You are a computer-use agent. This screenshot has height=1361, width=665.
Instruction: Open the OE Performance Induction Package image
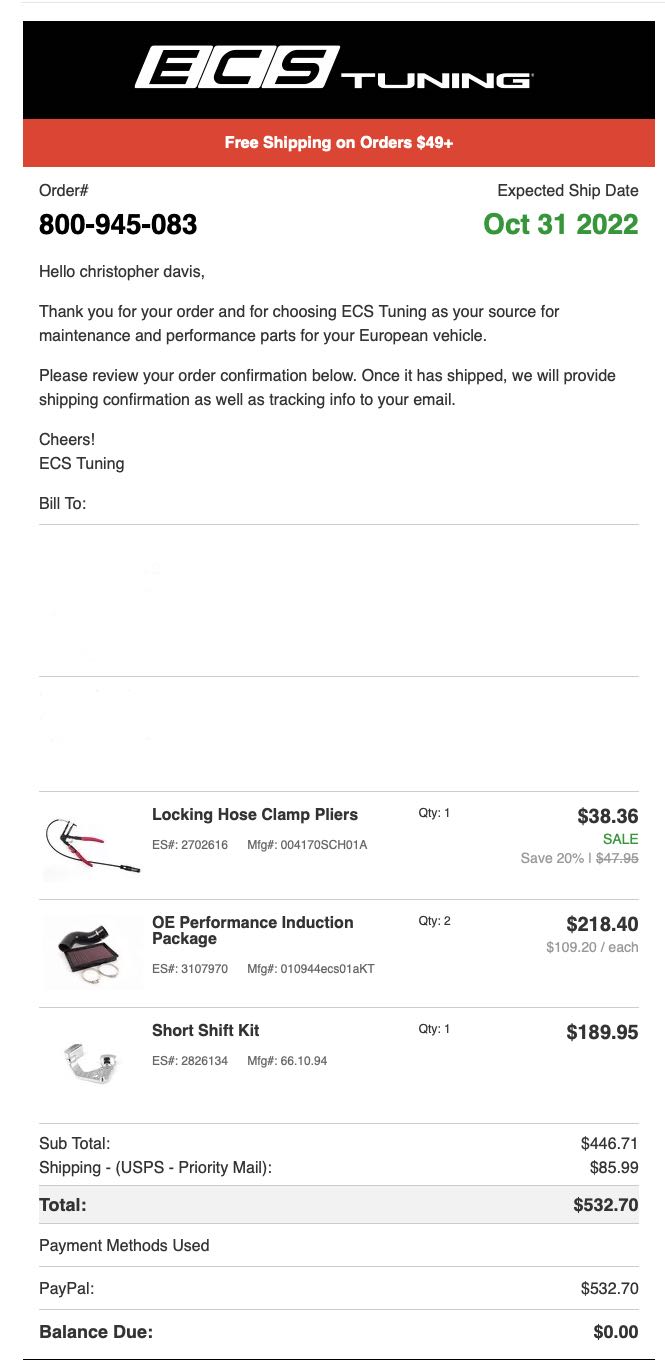92,953
